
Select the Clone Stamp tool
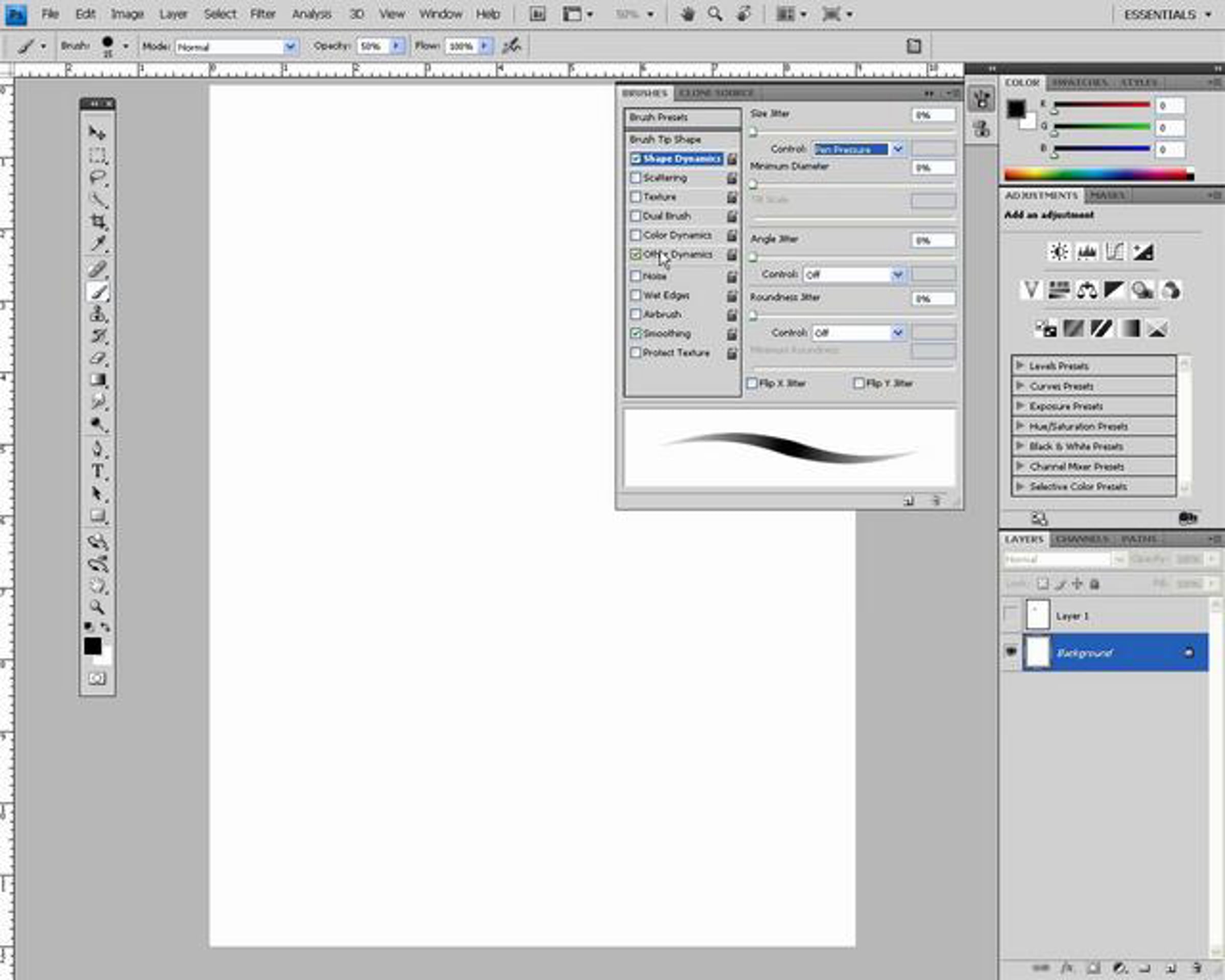97,313
